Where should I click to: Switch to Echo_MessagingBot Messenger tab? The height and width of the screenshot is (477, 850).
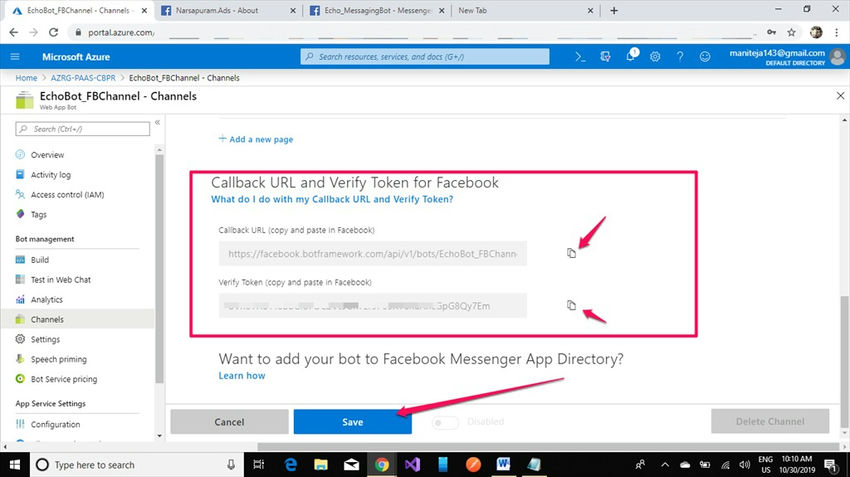[377, 10]
